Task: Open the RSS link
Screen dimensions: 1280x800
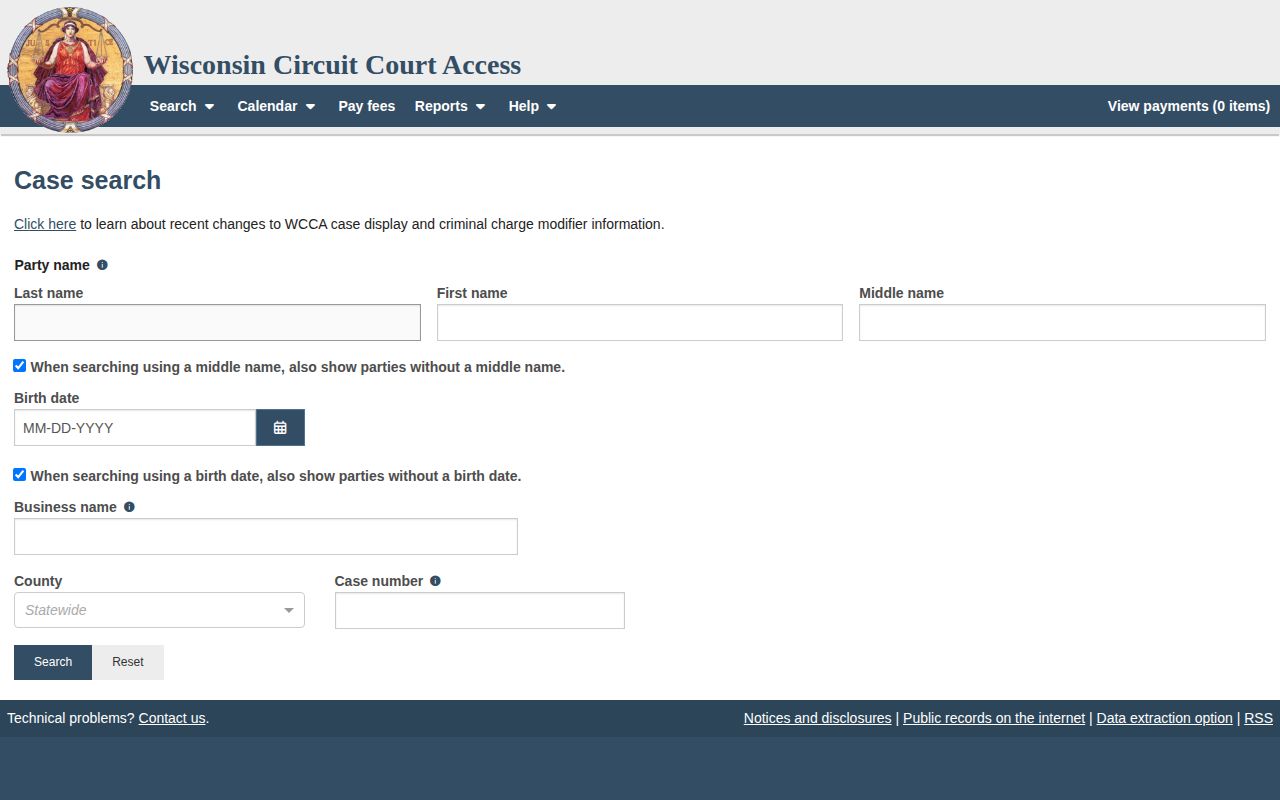Action: click(x=1258, y=718)
